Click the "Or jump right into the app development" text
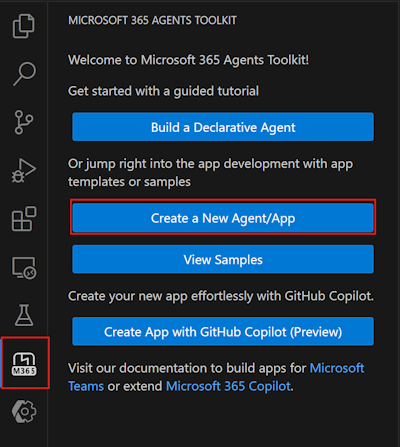The height and width of the screenshot is (447, 400). tap(210, 173)
